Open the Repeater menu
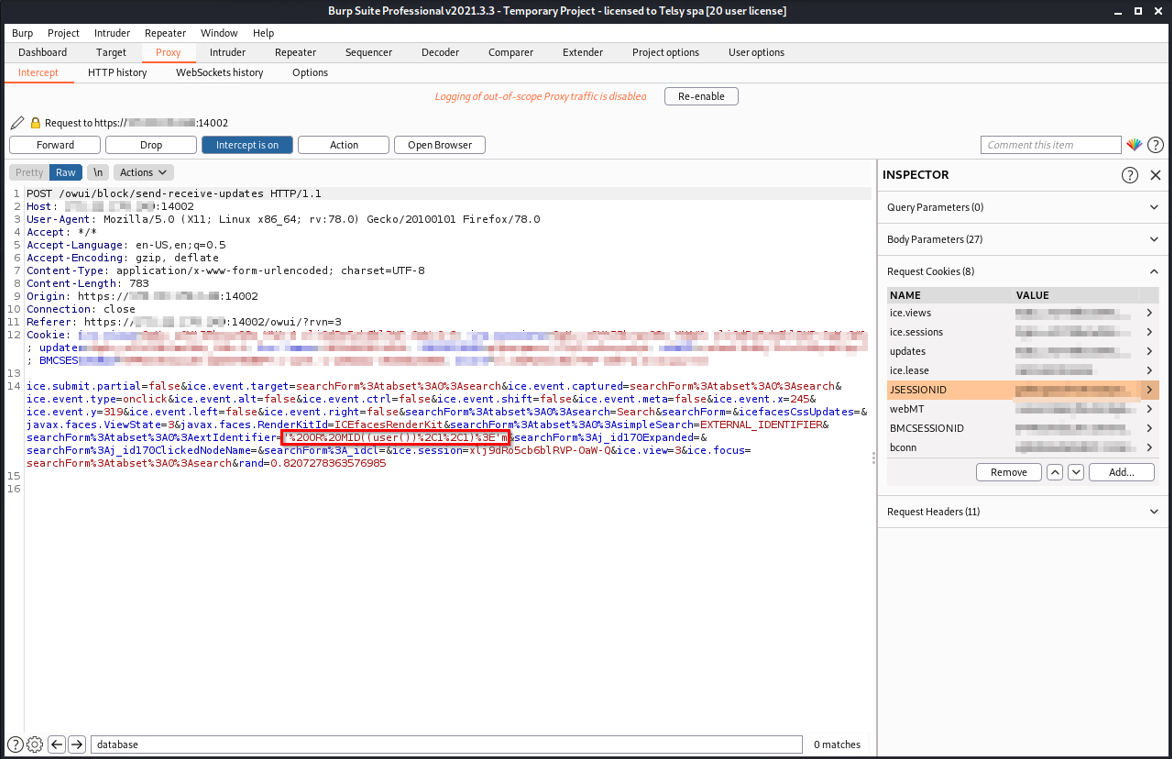The width and height of the screenshot is (1172, 759). pyautogui.click(x=165, y=33)
